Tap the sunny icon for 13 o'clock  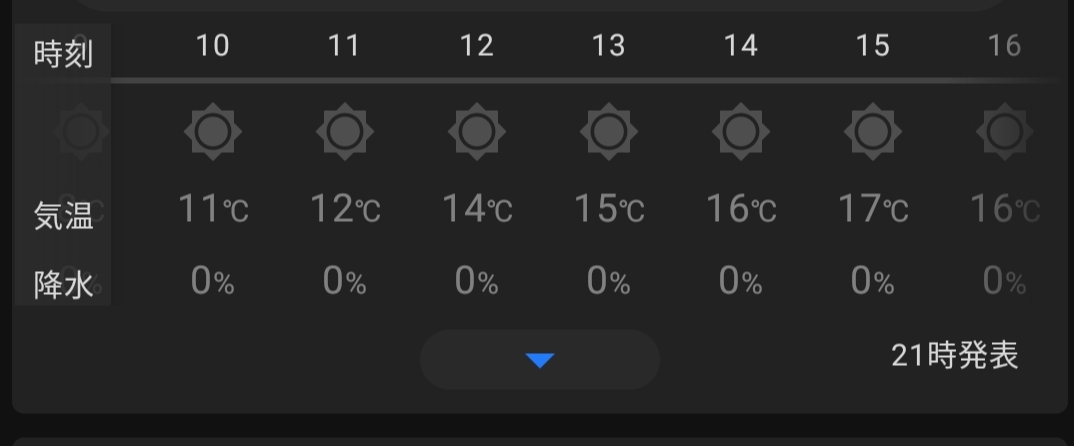coord(609,131)
